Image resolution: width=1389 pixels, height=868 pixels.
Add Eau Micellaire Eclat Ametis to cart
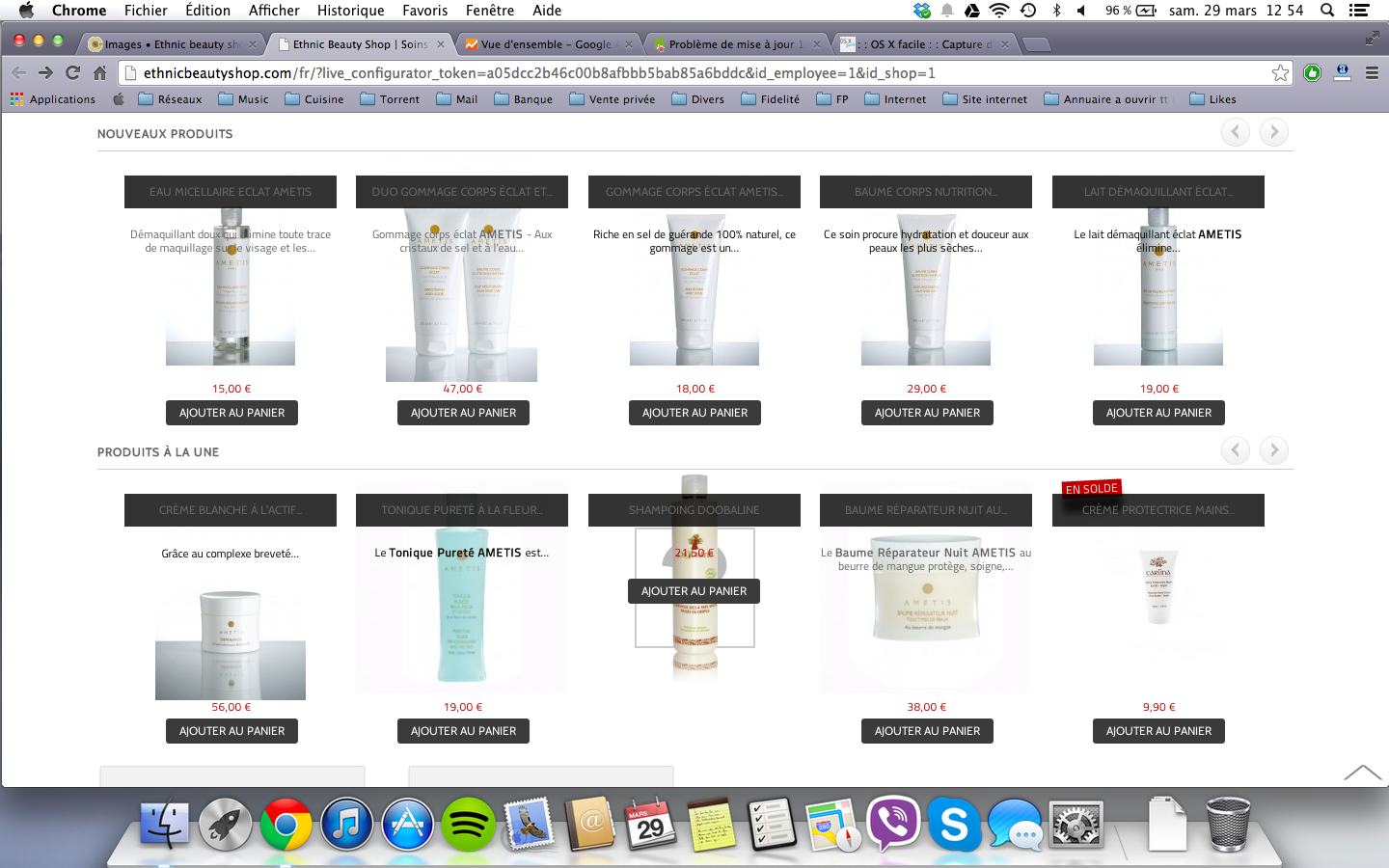tap(231, 413)
